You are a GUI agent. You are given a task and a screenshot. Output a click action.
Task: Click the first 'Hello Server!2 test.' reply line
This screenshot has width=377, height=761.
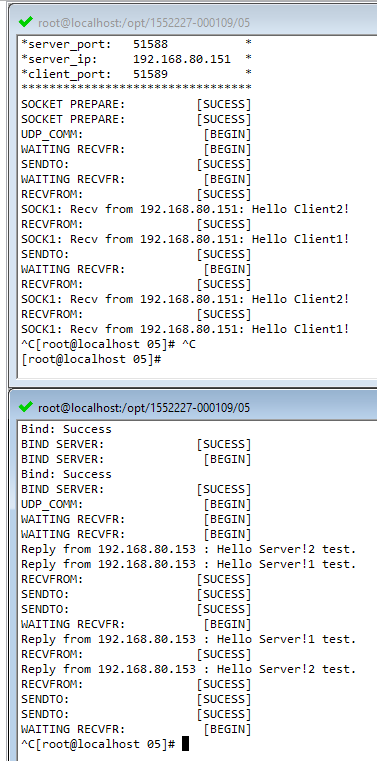pos(189,549)
